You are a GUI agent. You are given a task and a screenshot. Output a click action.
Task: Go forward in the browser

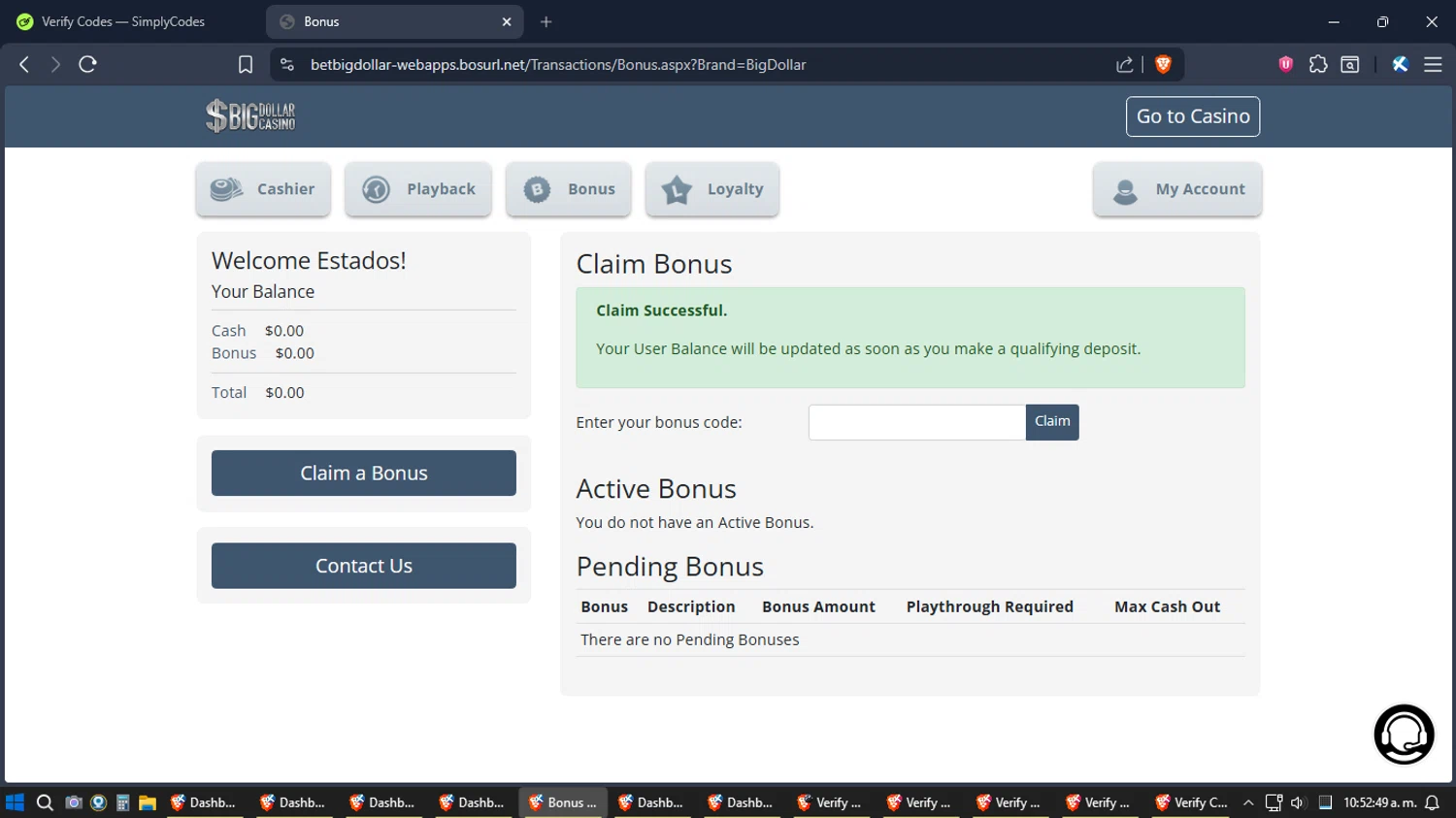[x=55, y=64]
